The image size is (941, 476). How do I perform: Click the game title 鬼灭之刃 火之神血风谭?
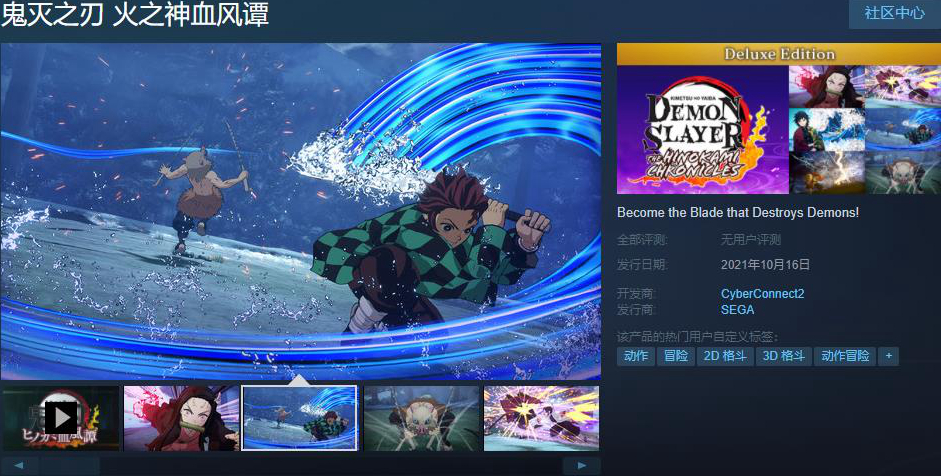click(134, 14)
